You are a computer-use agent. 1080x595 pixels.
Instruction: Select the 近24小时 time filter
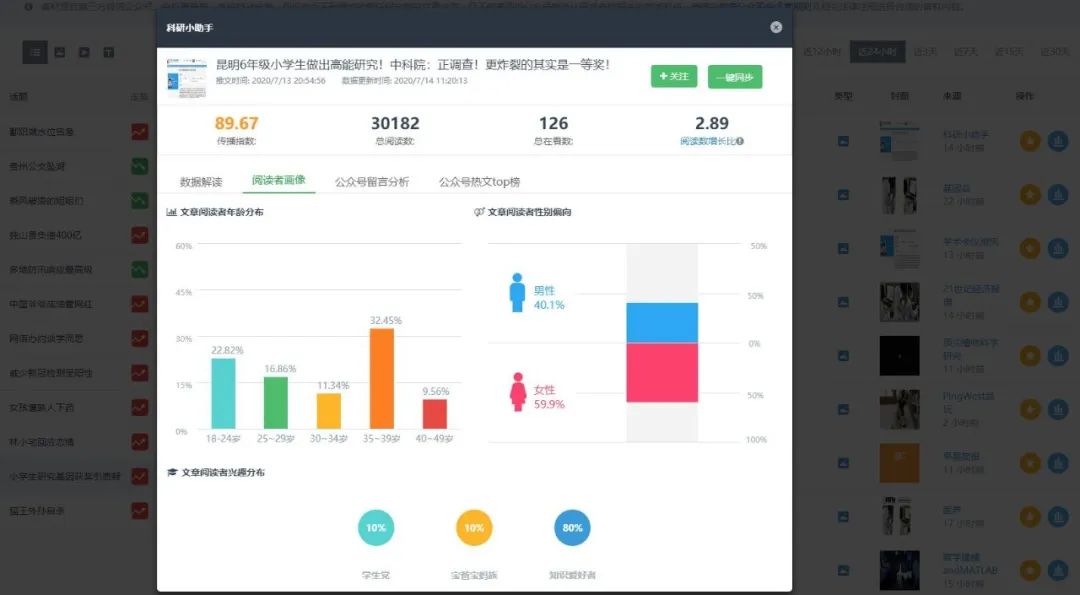(877, 52)
